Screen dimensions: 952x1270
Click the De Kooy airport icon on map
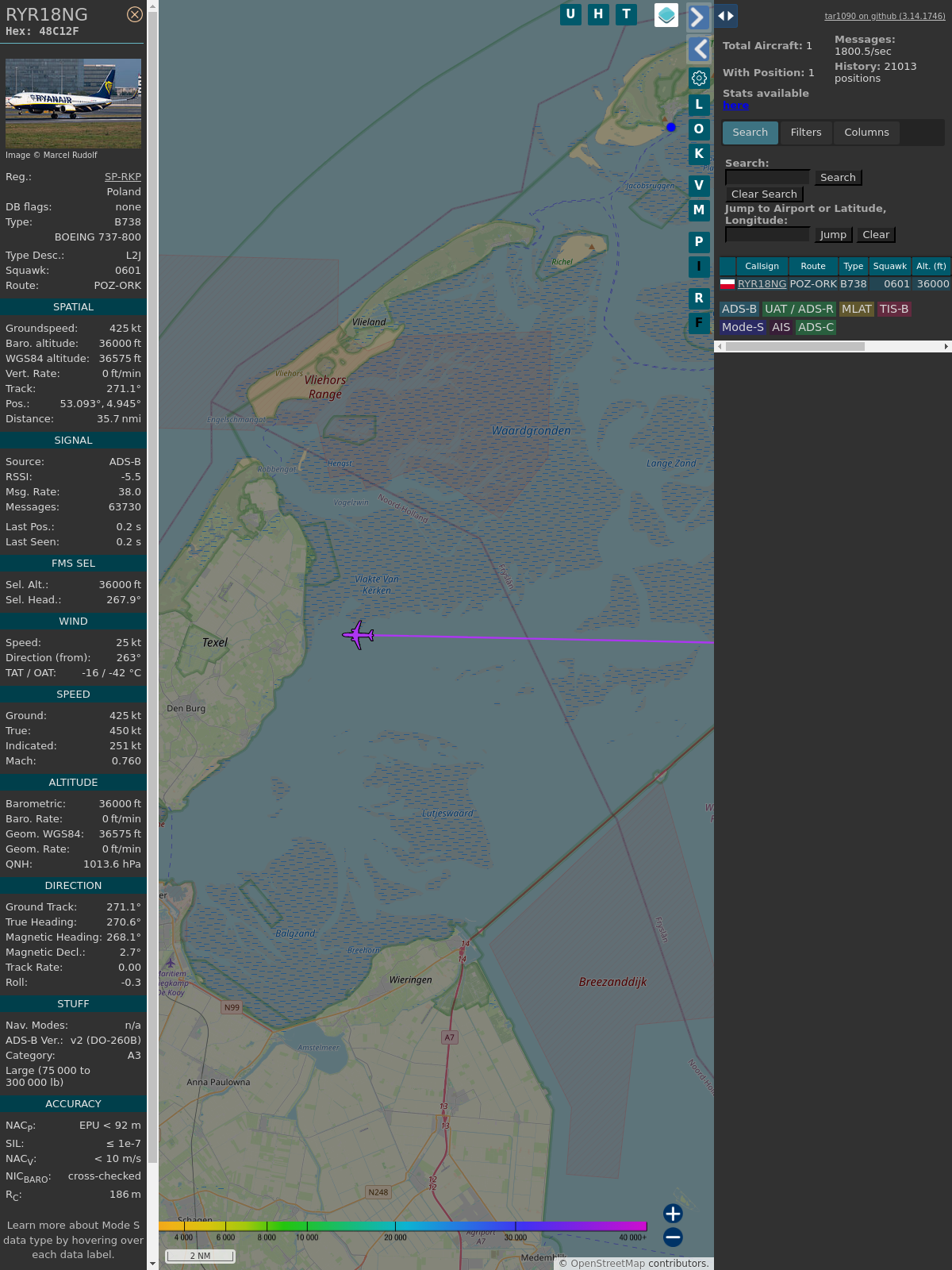(170, 963)
